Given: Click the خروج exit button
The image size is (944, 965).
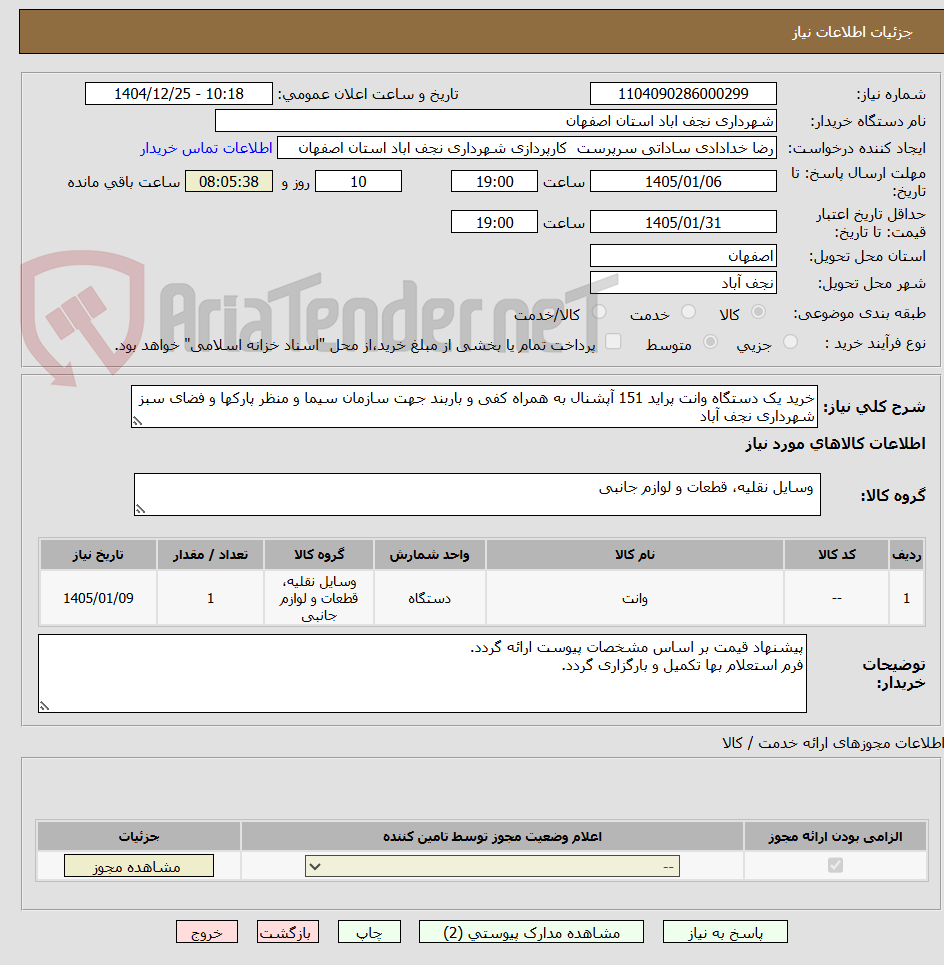Looking at the screenshot, I should [x=207, y=932].
